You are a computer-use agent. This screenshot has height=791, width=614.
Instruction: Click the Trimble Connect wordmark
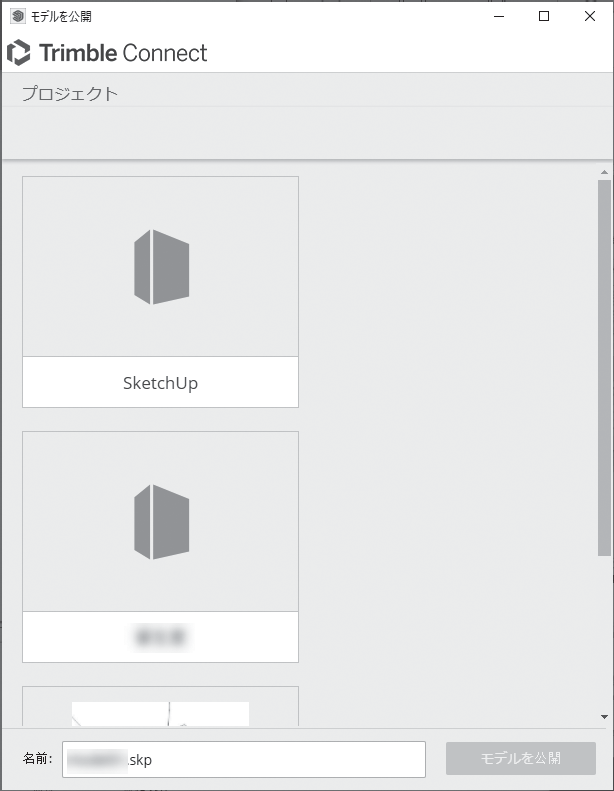123,53
